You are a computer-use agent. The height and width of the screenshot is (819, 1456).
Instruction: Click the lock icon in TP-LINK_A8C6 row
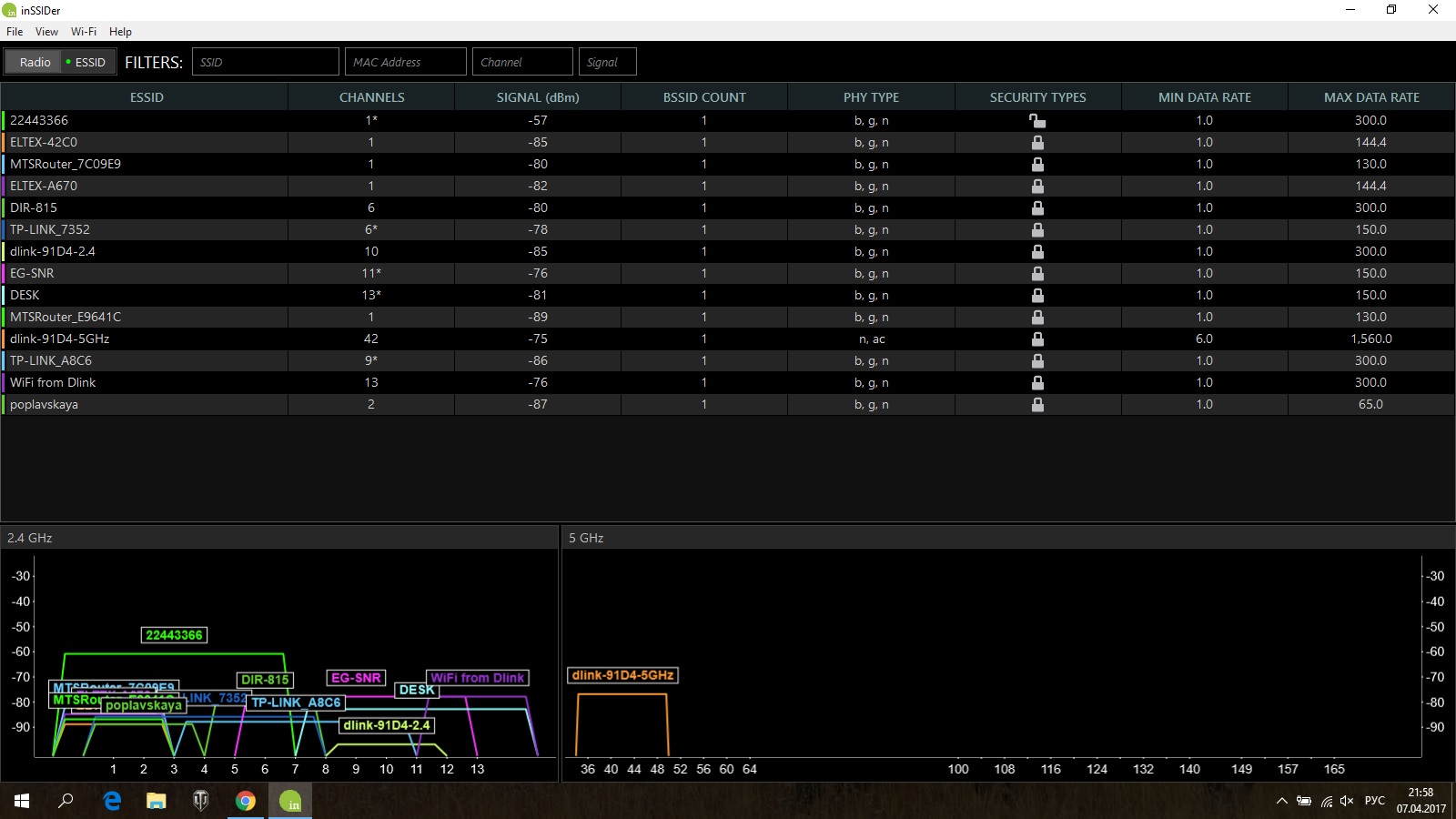[1037, 360]
